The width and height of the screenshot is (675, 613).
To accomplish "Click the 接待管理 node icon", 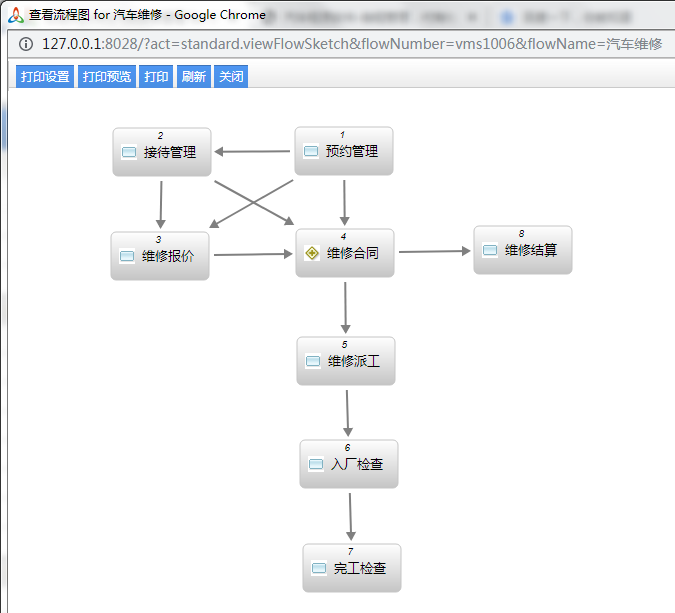I will [129, 153].
